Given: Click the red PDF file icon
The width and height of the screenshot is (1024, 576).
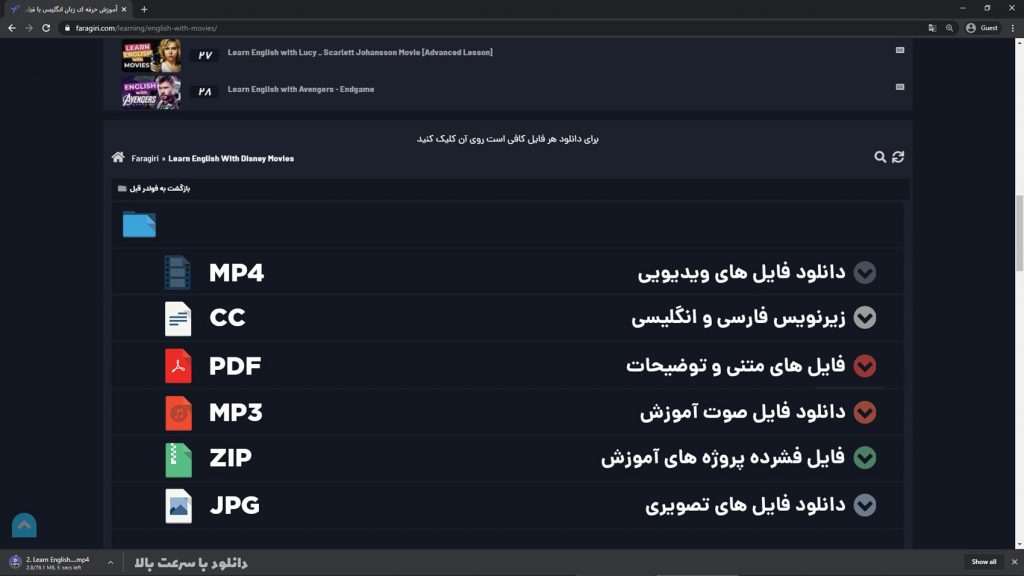Looking at the screenshot, I should tap(178, 366).
